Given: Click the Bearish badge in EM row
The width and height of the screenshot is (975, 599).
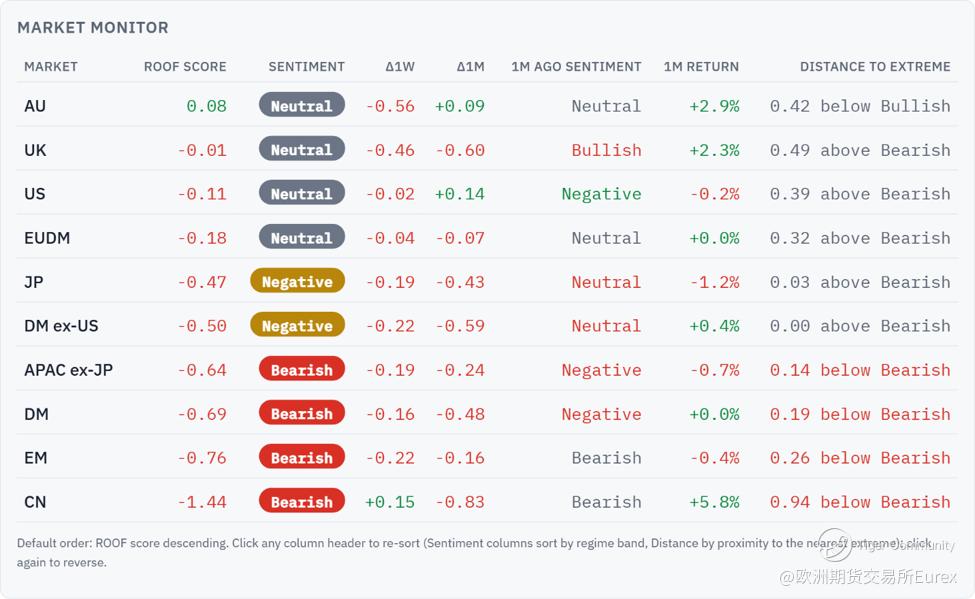Looking at the screenshot, I should coord(302,458).
